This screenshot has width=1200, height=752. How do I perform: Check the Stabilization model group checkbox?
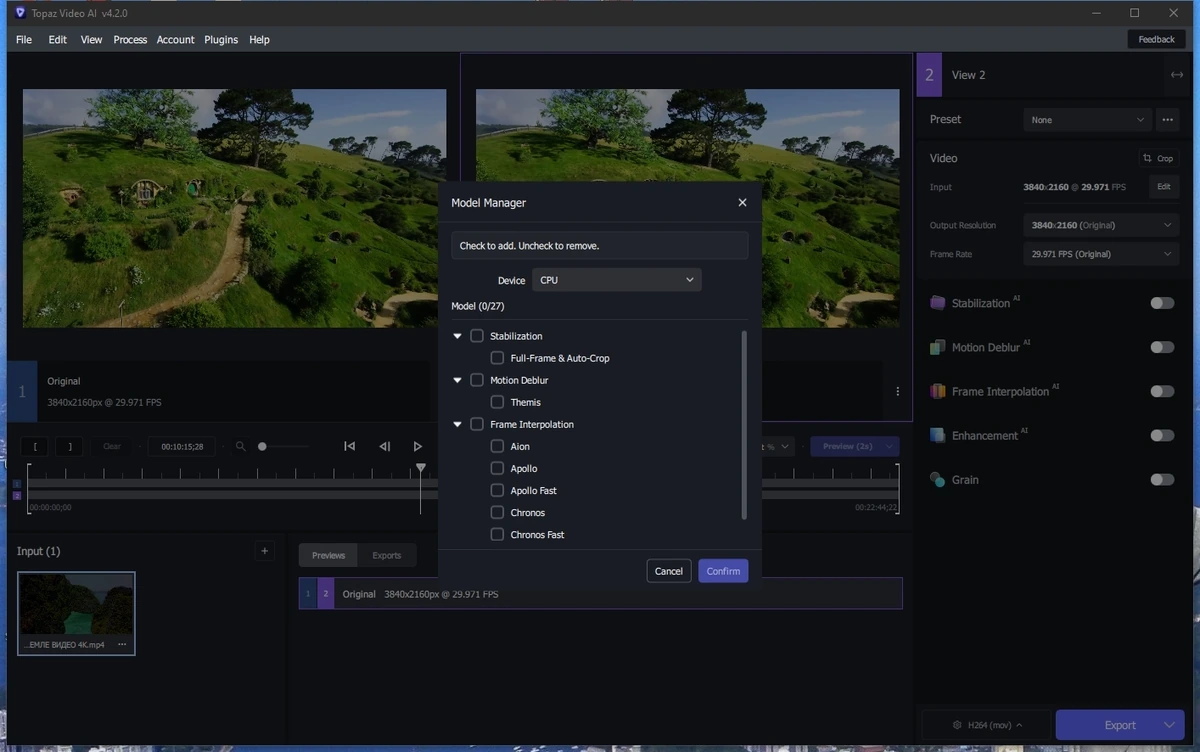[x=477, y=336]
